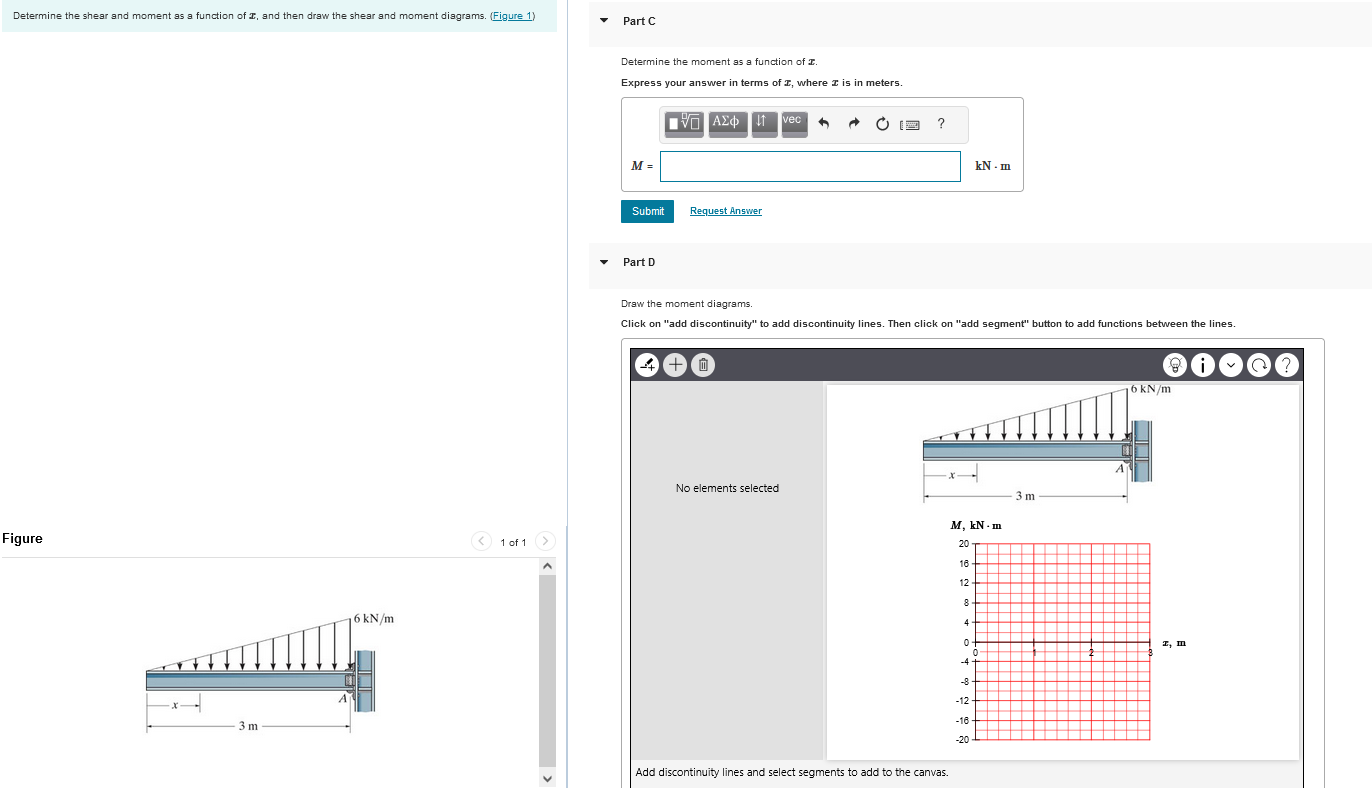This screenshot has width=1372, height=788.
Task: Open the Figure 1 link in the problem statement
Action: tap(512, 16)
